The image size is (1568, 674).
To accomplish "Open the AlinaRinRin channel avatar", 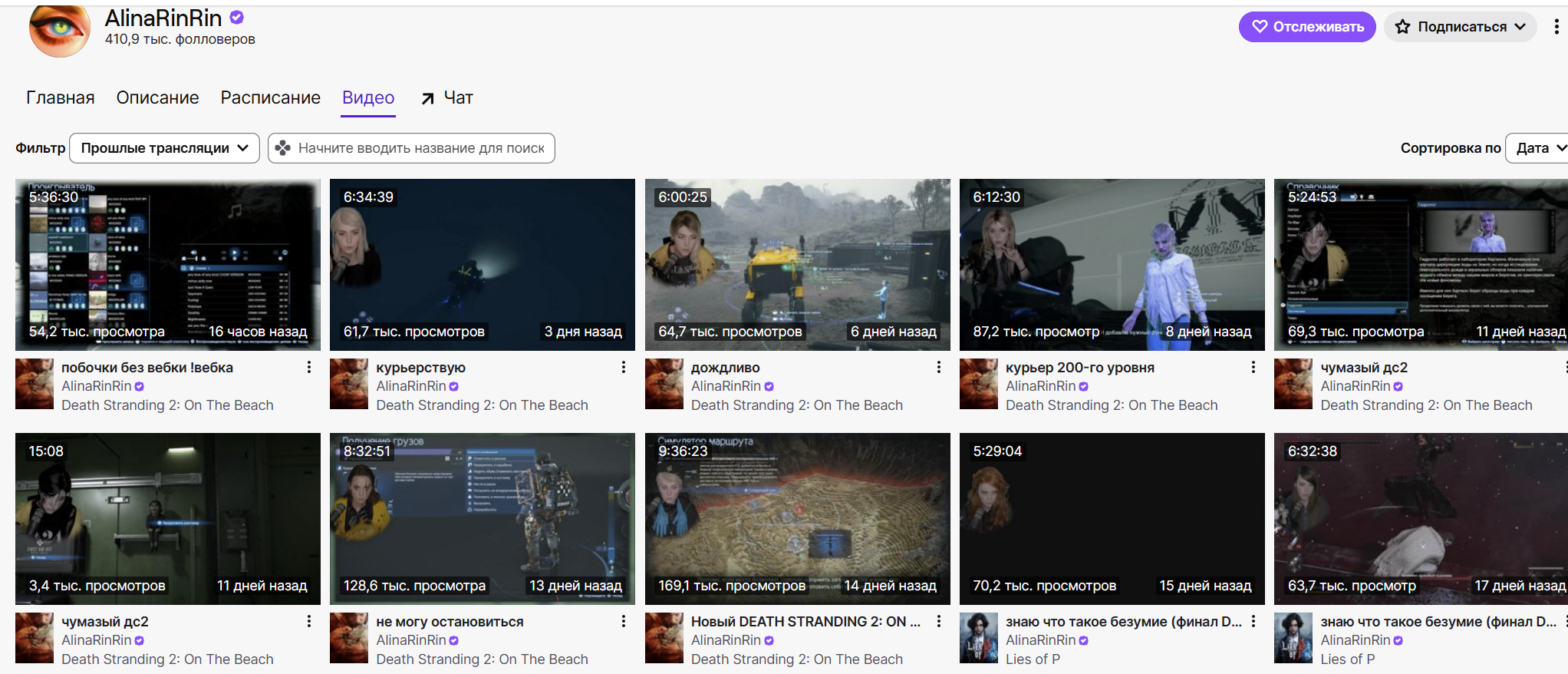I will [60, 29].
